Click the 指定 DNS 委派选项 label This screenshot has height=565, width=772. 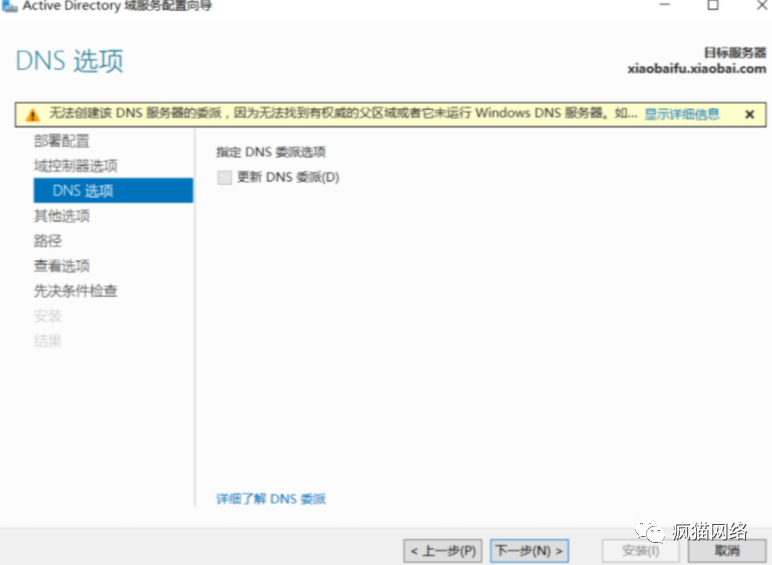pos(271,152)
